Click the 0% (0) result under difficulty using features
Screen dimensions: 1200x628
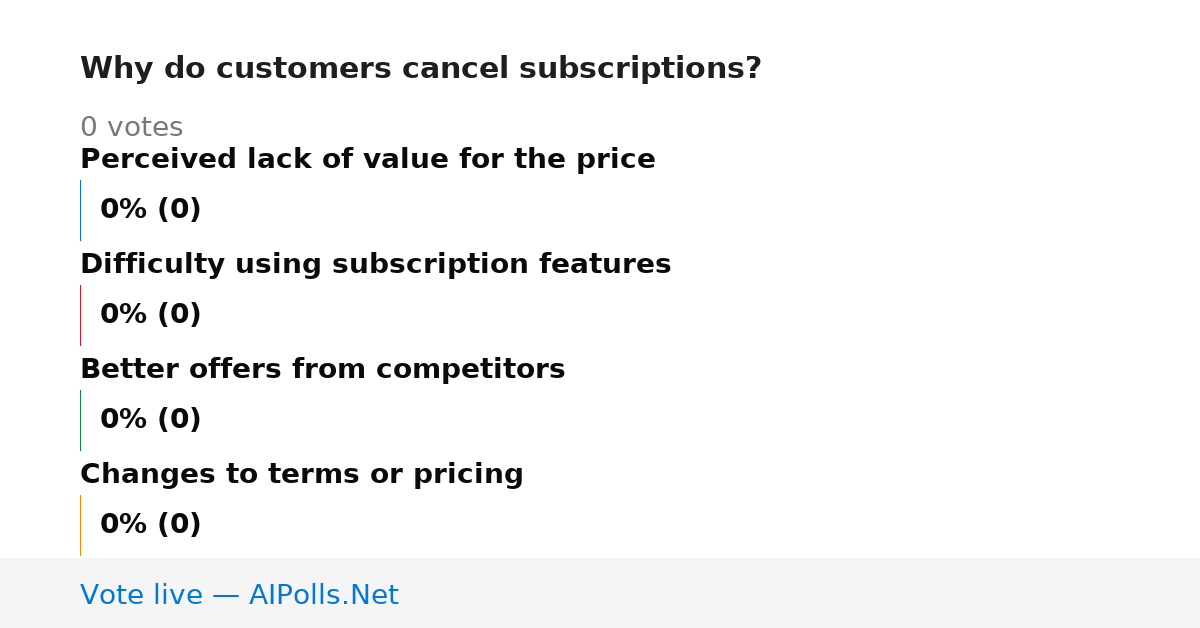[x=151, y=315]
